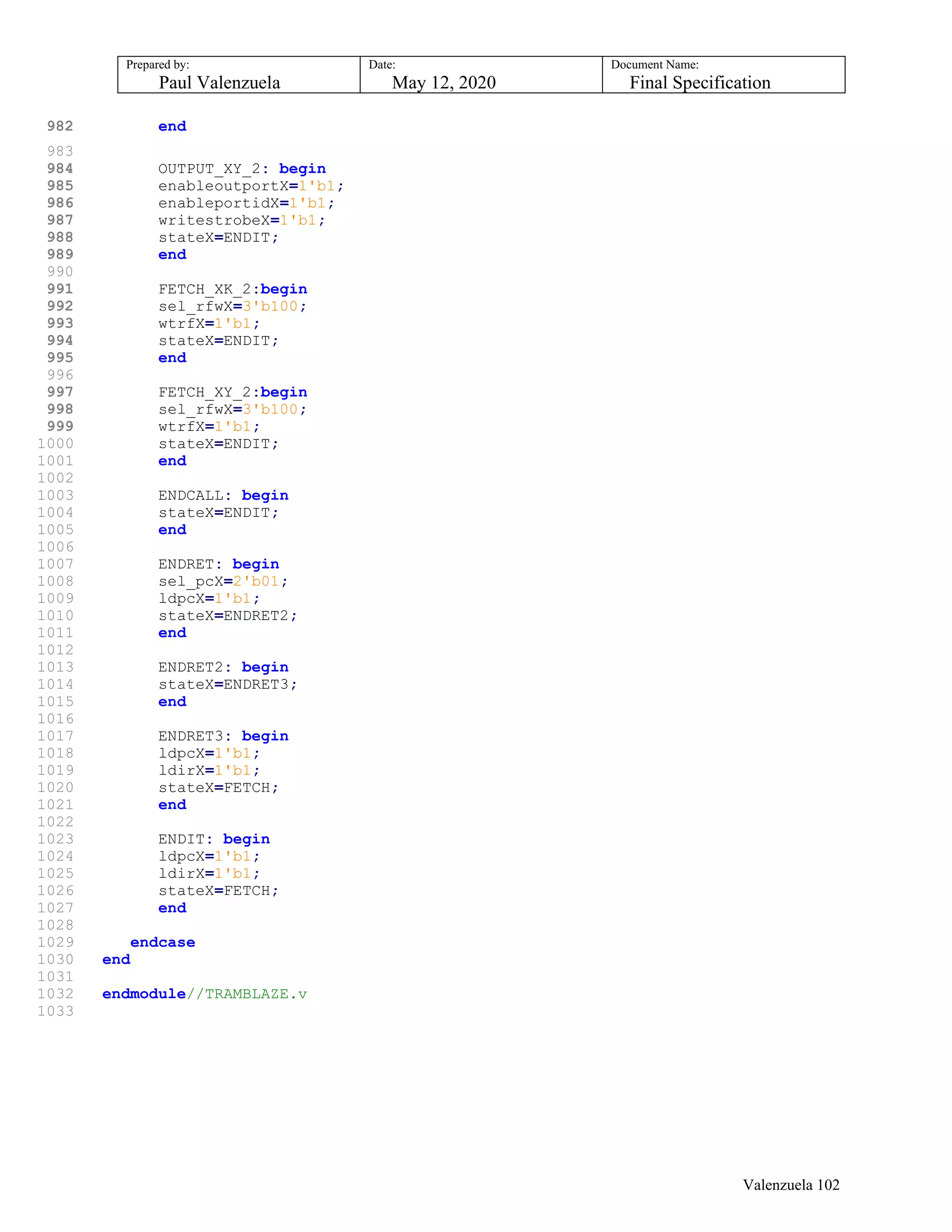Image resolution: width=952 pixels, height=1232 pixels.
Task: Click ldpcX=1'b1; on line 1024
Action: [209, 856]
